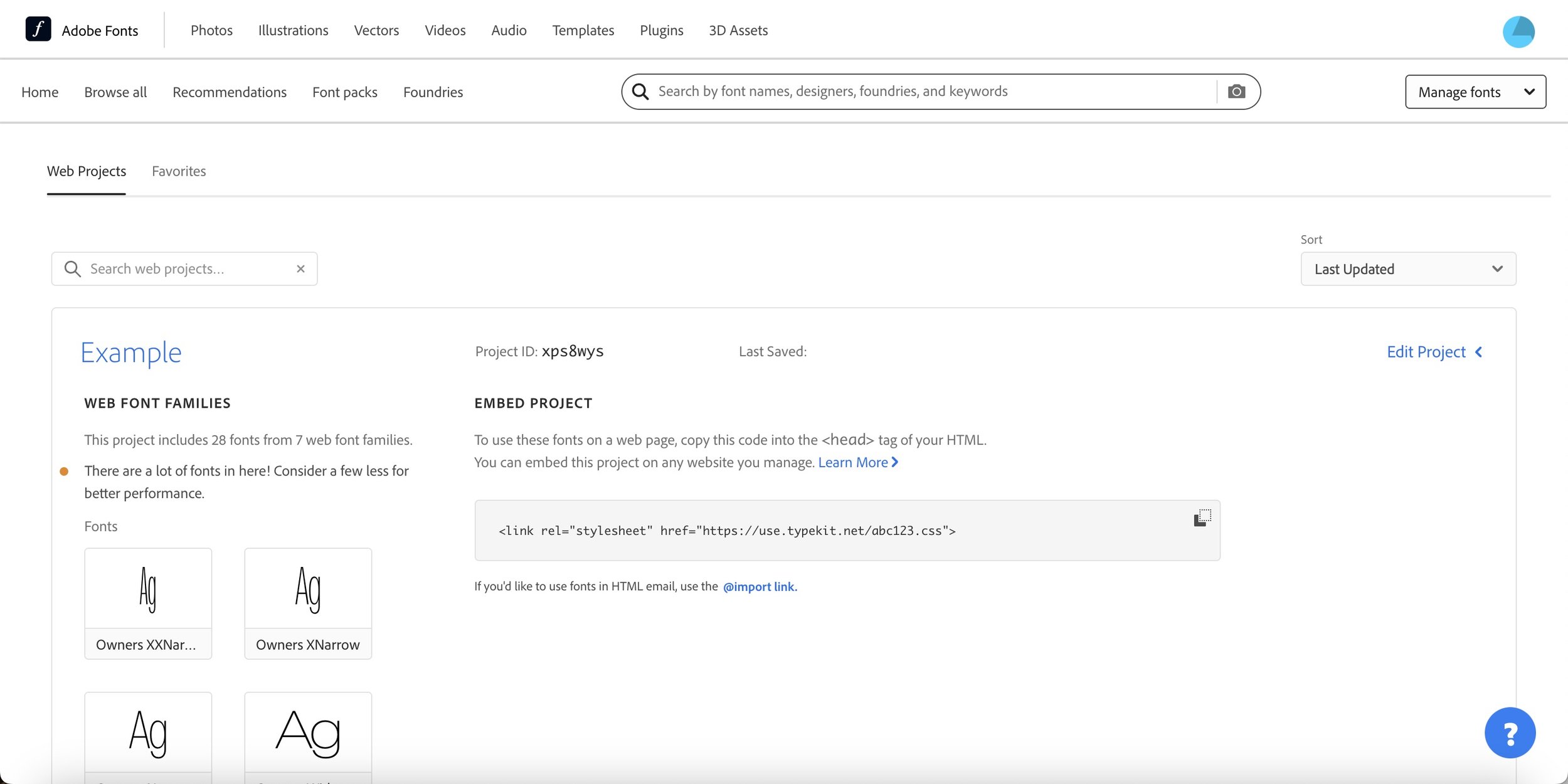Open the Audio section
The width and height of the screenshot is (1568, 784).
click(x=509, y=30)
